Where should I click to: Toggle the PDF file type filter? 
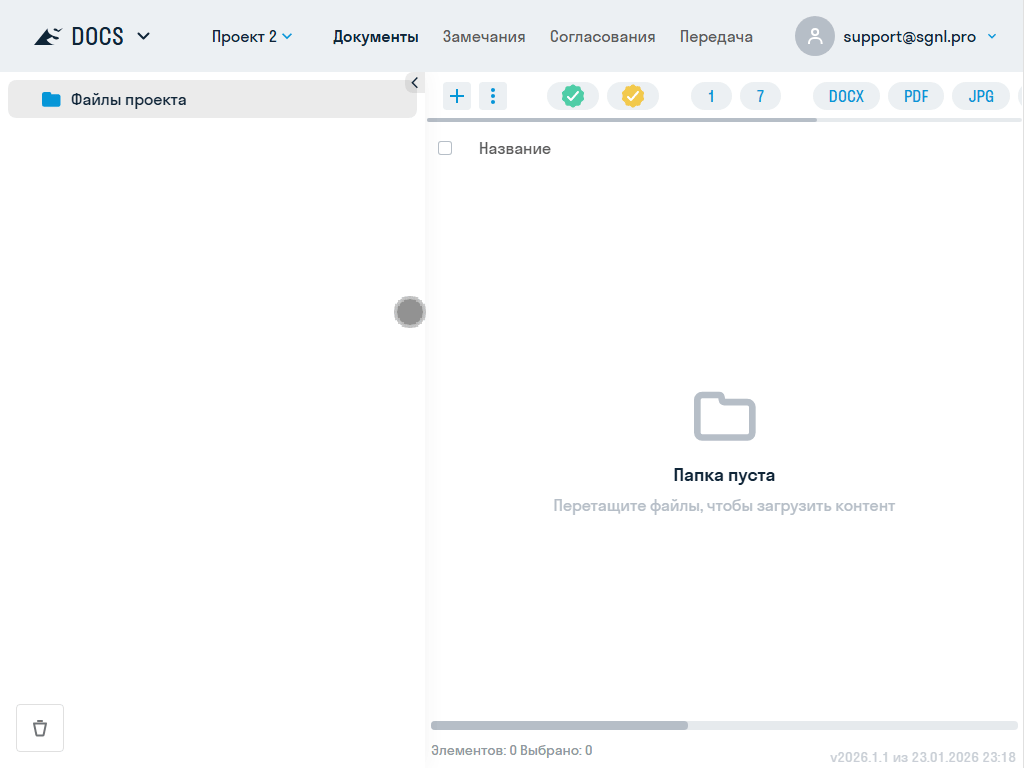(916, 96)
